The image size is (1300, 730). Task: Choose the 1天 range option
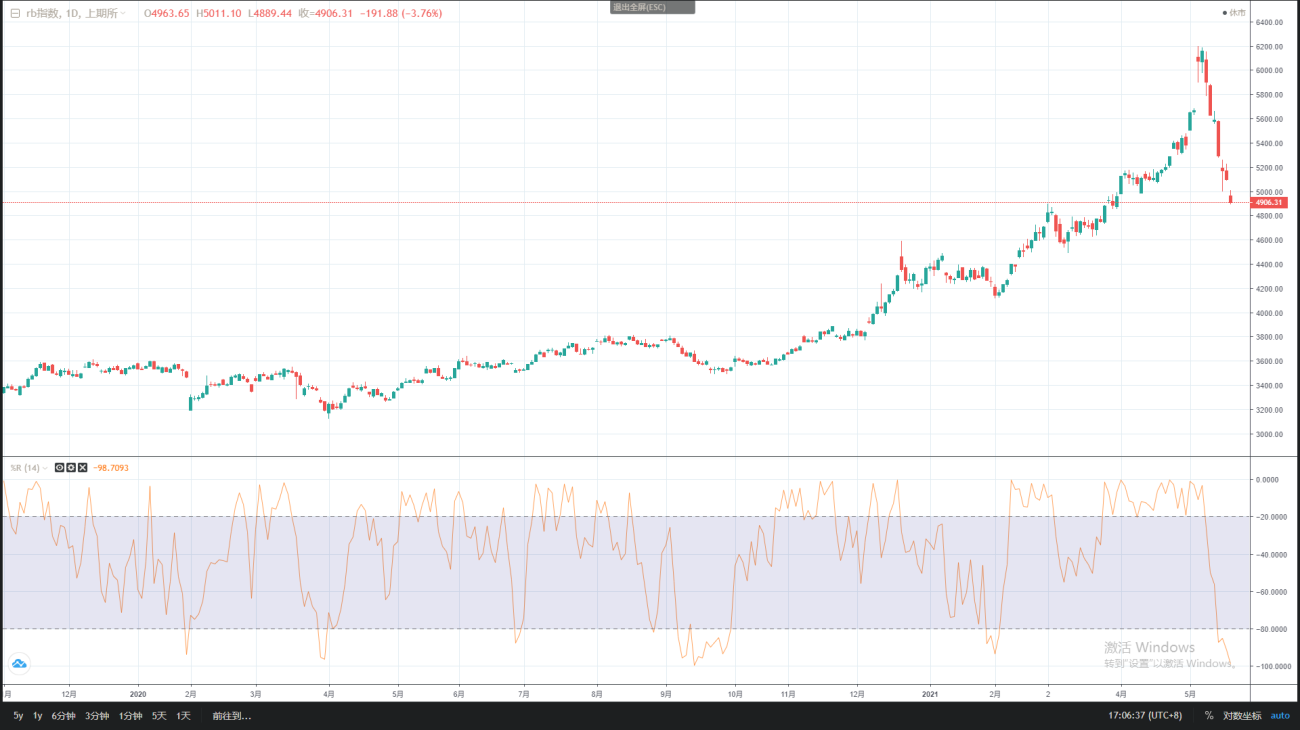point(183,715)
